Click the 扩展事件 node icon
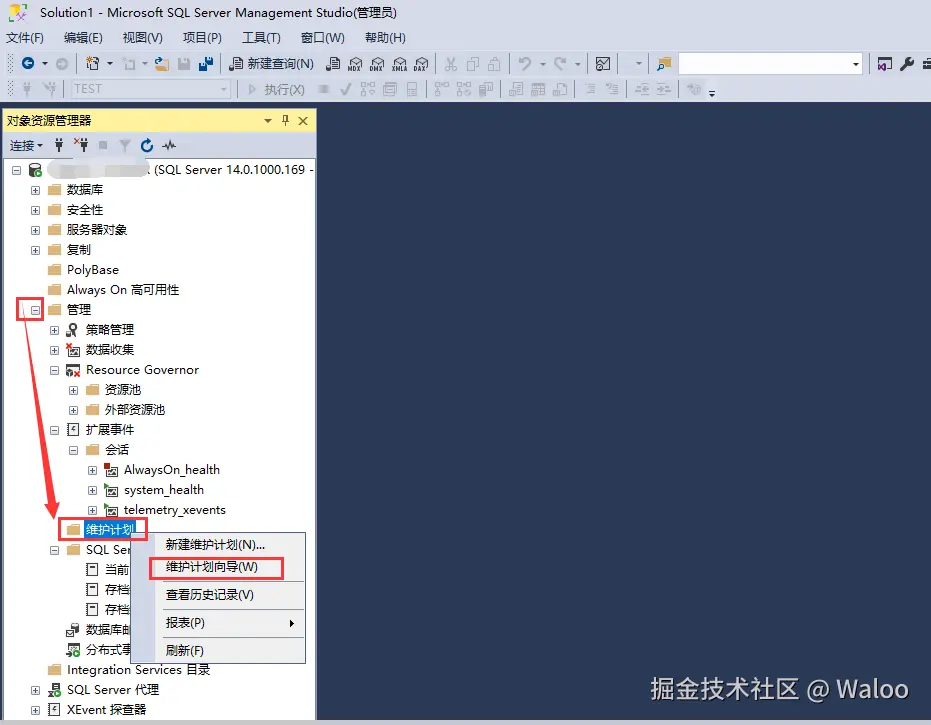 click(72, 429)
